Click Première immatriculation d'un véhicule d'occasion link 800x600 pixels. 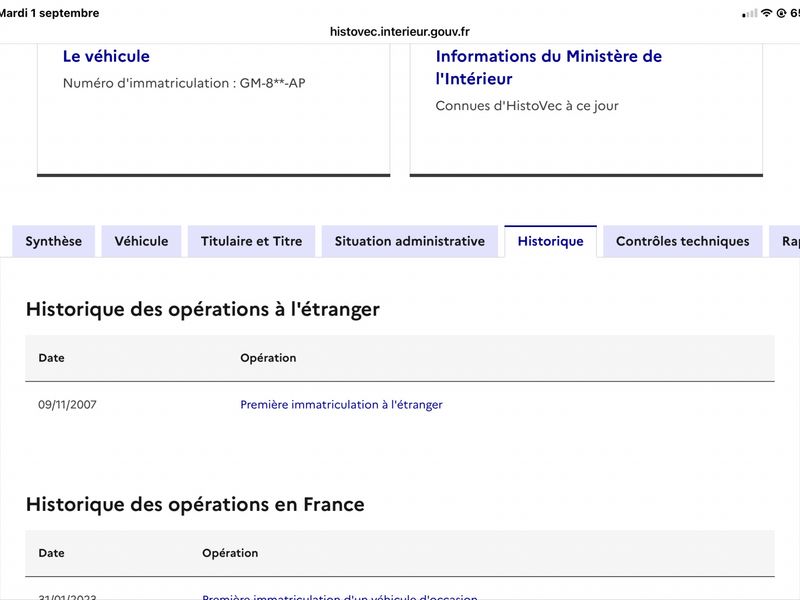[340, 596]
